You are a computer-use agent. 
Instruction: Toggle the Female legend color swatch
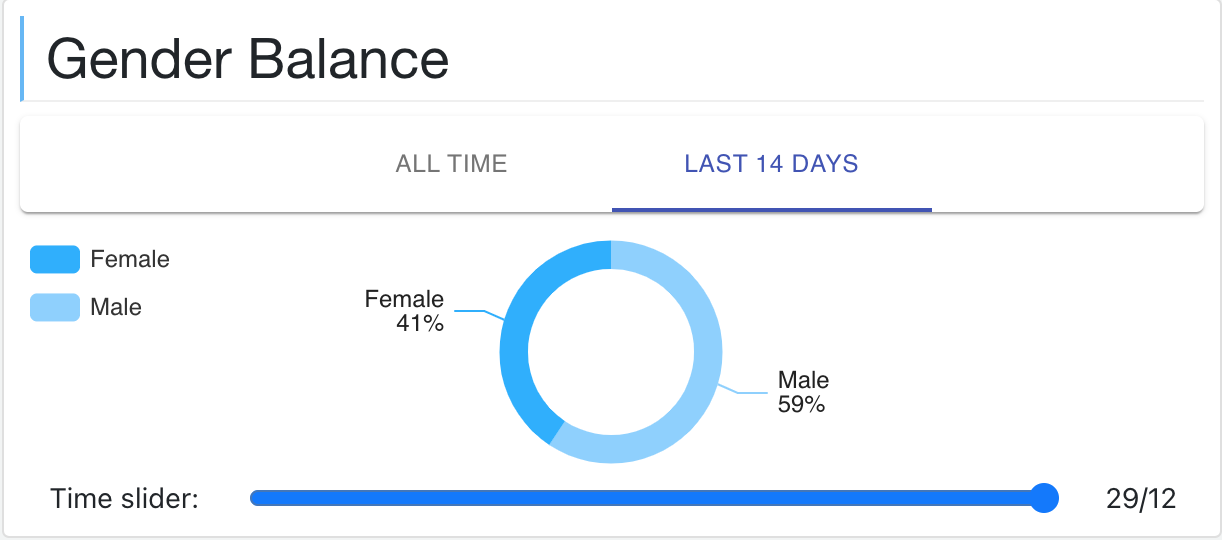point(55,260)
